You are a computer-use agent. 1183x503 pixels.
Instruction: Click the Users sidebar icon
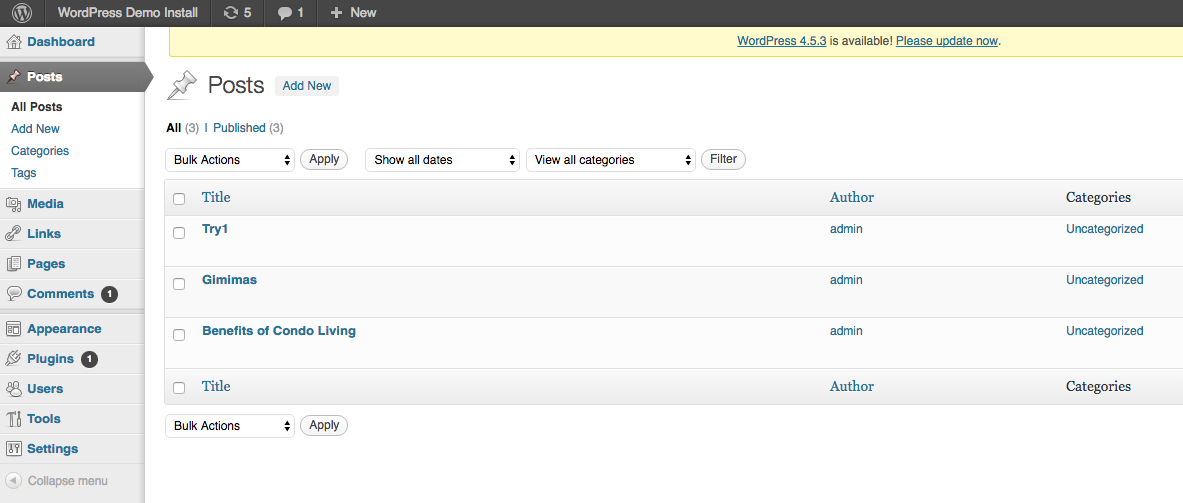14,389
